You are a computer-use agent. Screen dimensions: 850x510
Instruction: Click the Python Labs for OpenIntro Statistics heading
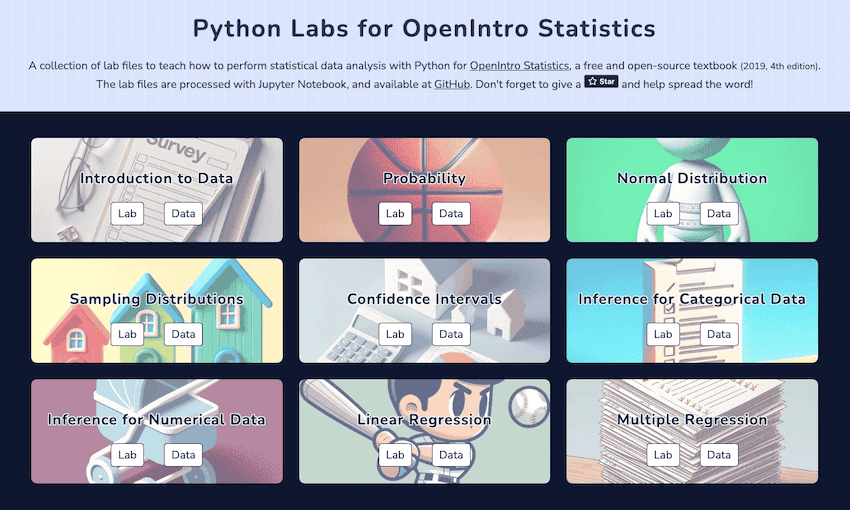tap(424, 28)
